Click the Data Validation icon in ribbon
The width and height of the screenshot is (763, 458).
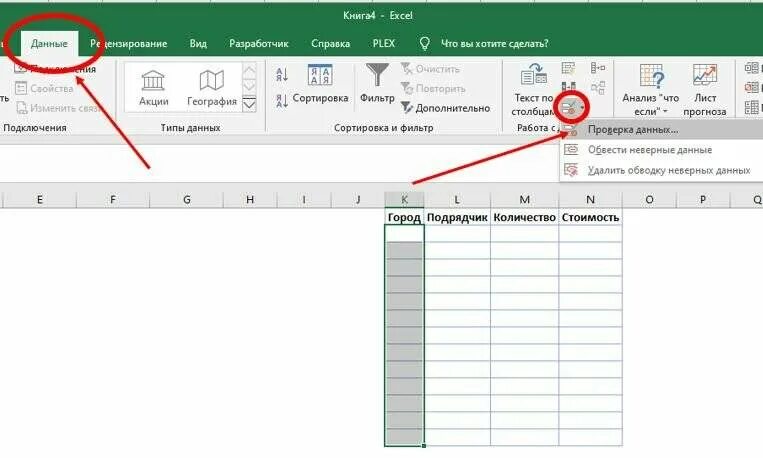(x=570, y=107)
